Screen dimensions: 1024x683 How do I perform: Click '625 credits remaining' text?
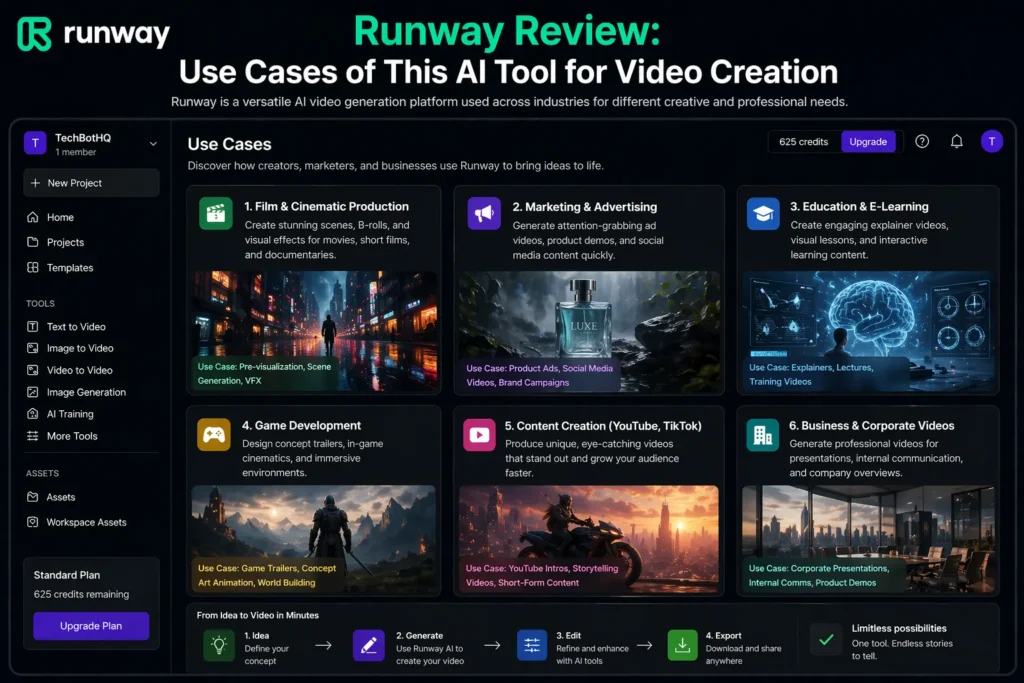pyautogui.click(x=82, y=594)
